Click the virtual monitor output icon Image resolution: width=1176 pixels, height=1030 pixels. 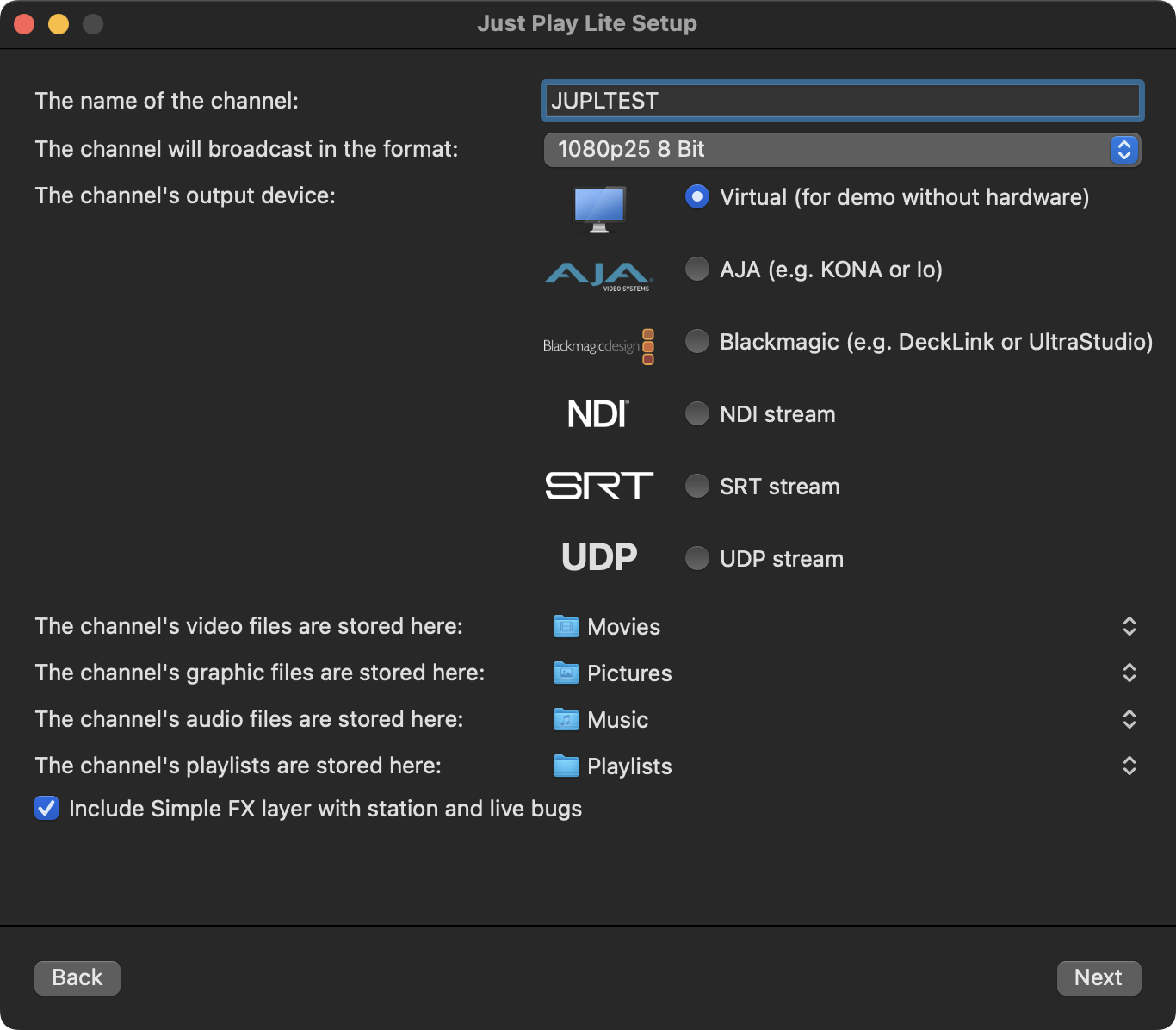click(x=599, y=208)
